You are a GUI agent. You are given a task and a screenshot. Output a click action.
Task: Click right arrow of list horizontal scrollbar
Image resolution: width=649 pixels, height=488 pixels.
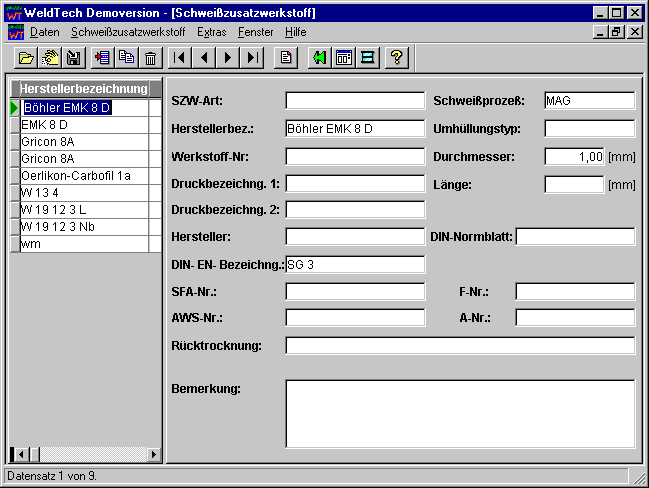[x=154, y=455]
